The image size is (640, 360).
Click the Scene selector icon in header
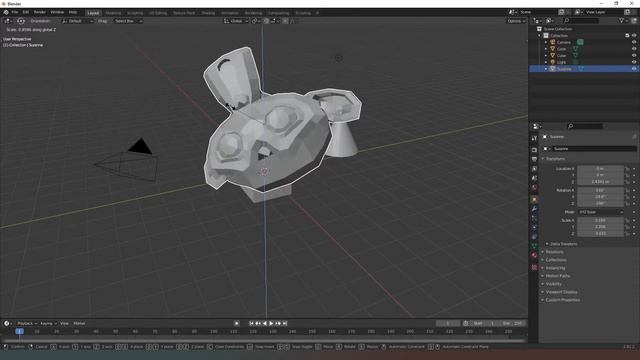pos(512,12)
